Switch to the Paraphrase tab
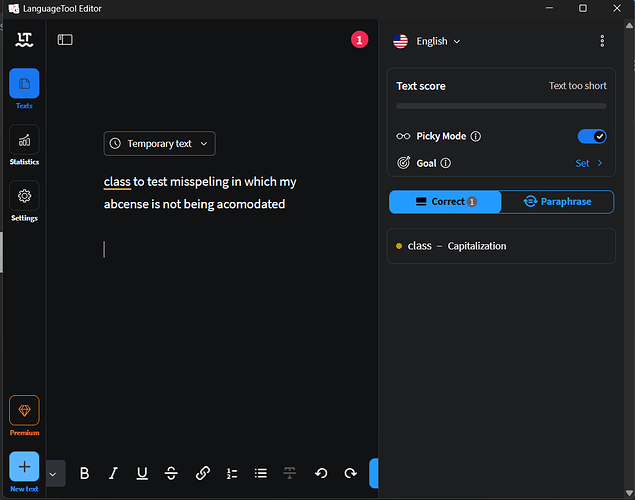The height and width of the screenshot is (500, 635). 558,202
